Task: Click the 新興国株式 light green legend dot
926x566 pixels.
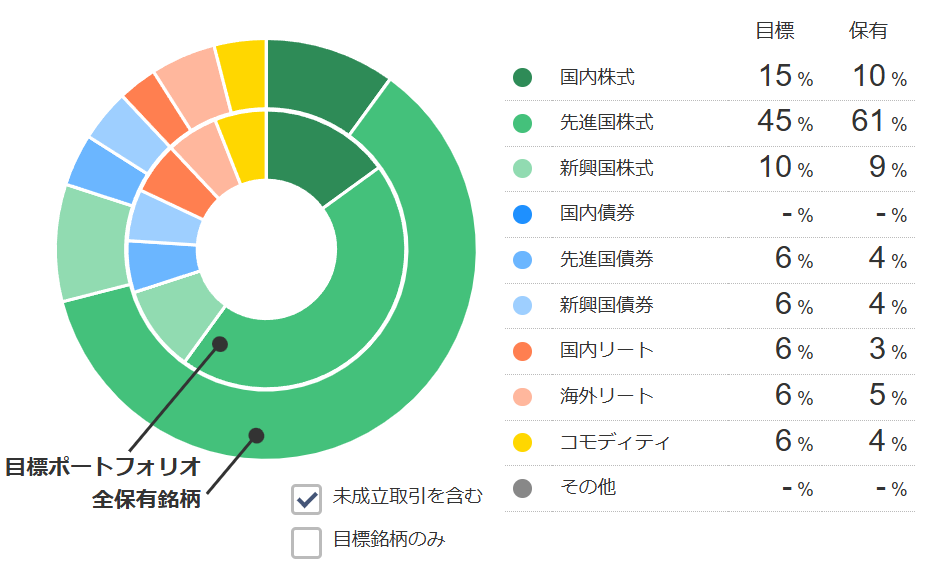Action: click(522, 169)
